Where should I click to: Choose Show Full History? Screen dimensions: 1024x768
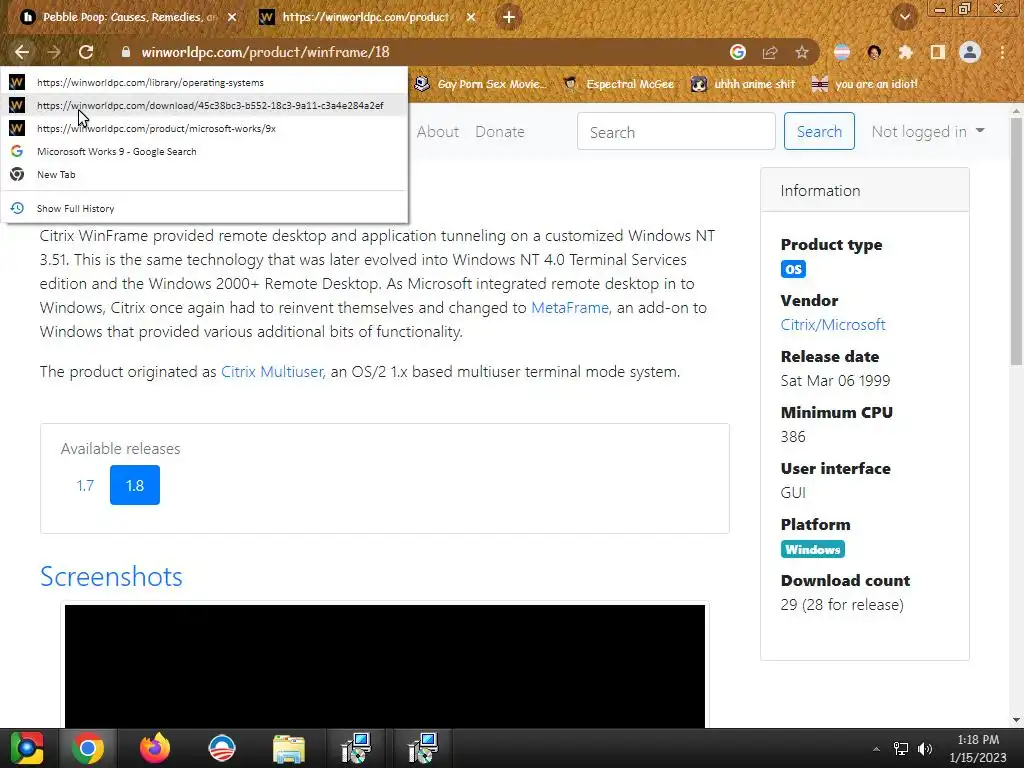[x=204, y=208]
